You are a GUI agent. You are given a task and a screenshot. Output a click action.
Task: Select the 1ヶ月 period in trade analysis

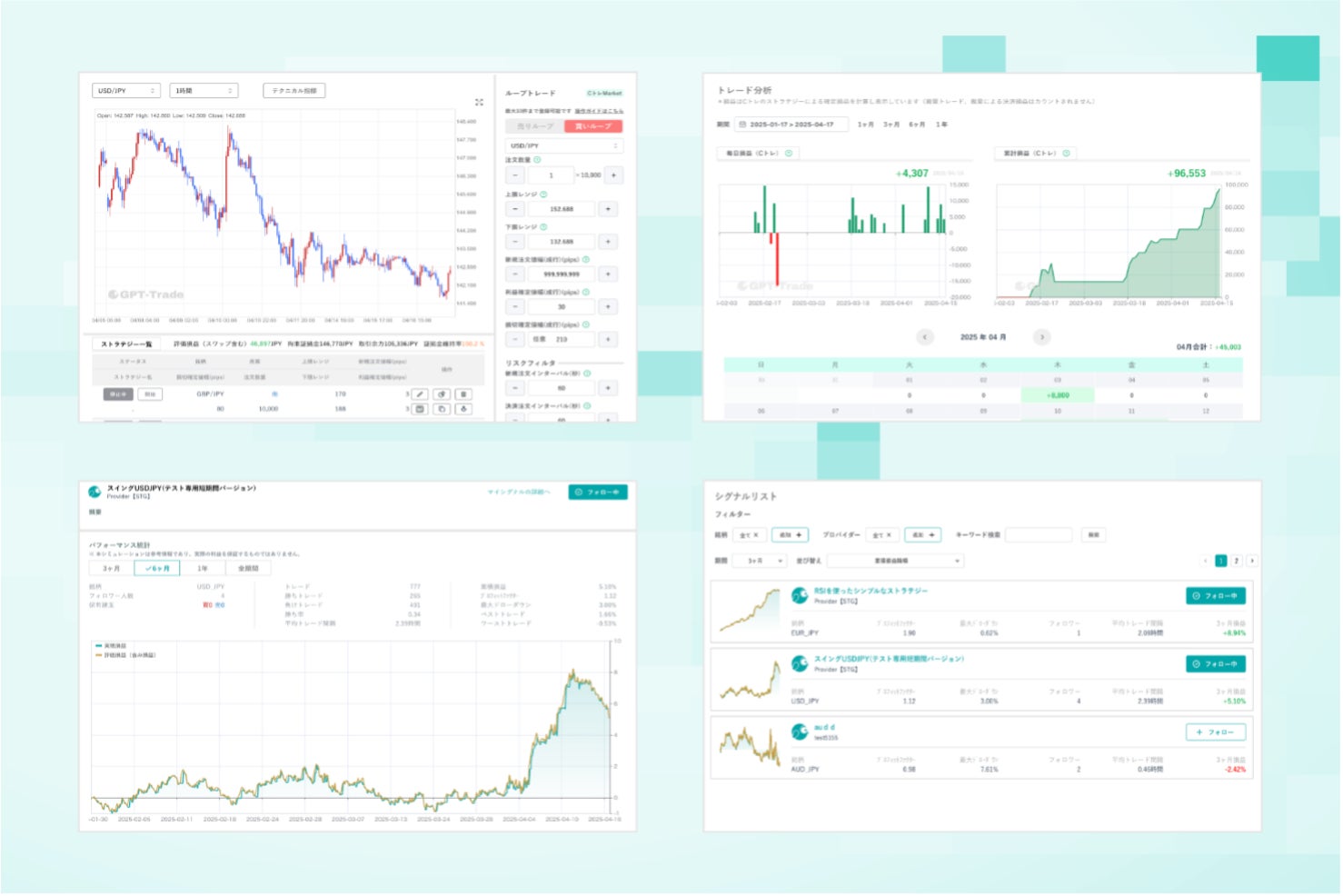[866, 124]
